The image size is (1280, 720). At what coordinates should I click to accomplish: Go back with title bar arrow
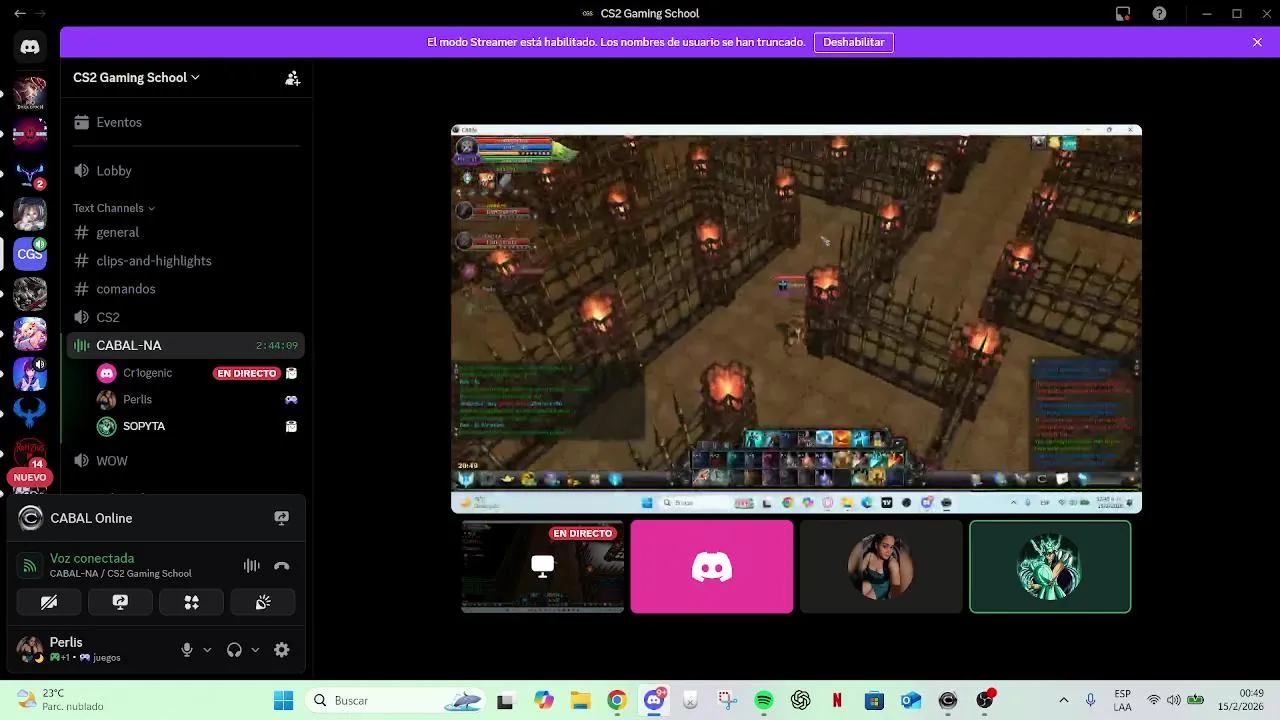[19, 14]
